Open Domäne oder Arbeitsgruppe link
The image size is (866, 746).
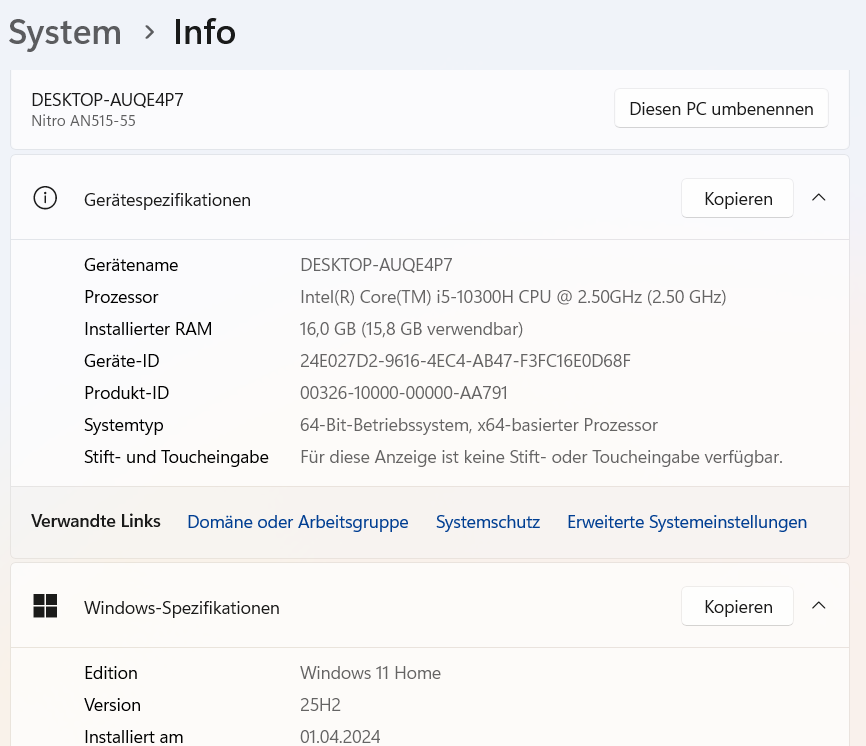click(298, 522)
